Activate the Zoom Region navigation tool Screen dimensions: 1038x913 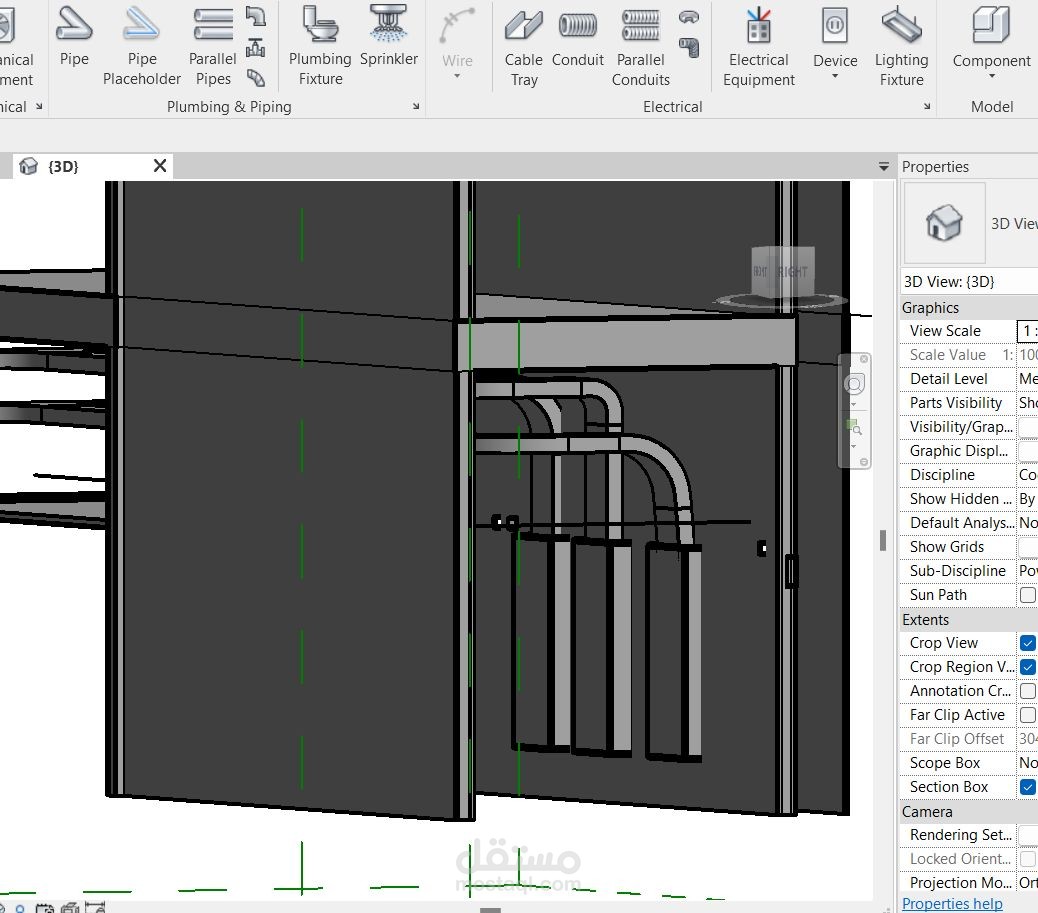pyautogui.click(x=854, y=428)
